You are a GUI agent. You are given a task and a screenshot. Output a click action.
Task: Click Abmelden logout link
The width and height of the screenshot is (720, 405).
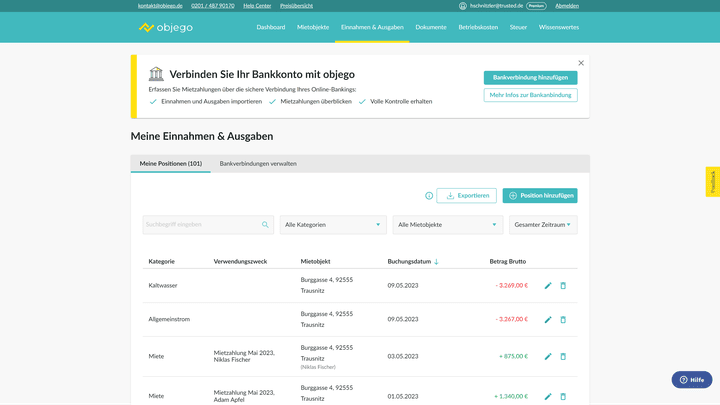[x=567, y=6]
